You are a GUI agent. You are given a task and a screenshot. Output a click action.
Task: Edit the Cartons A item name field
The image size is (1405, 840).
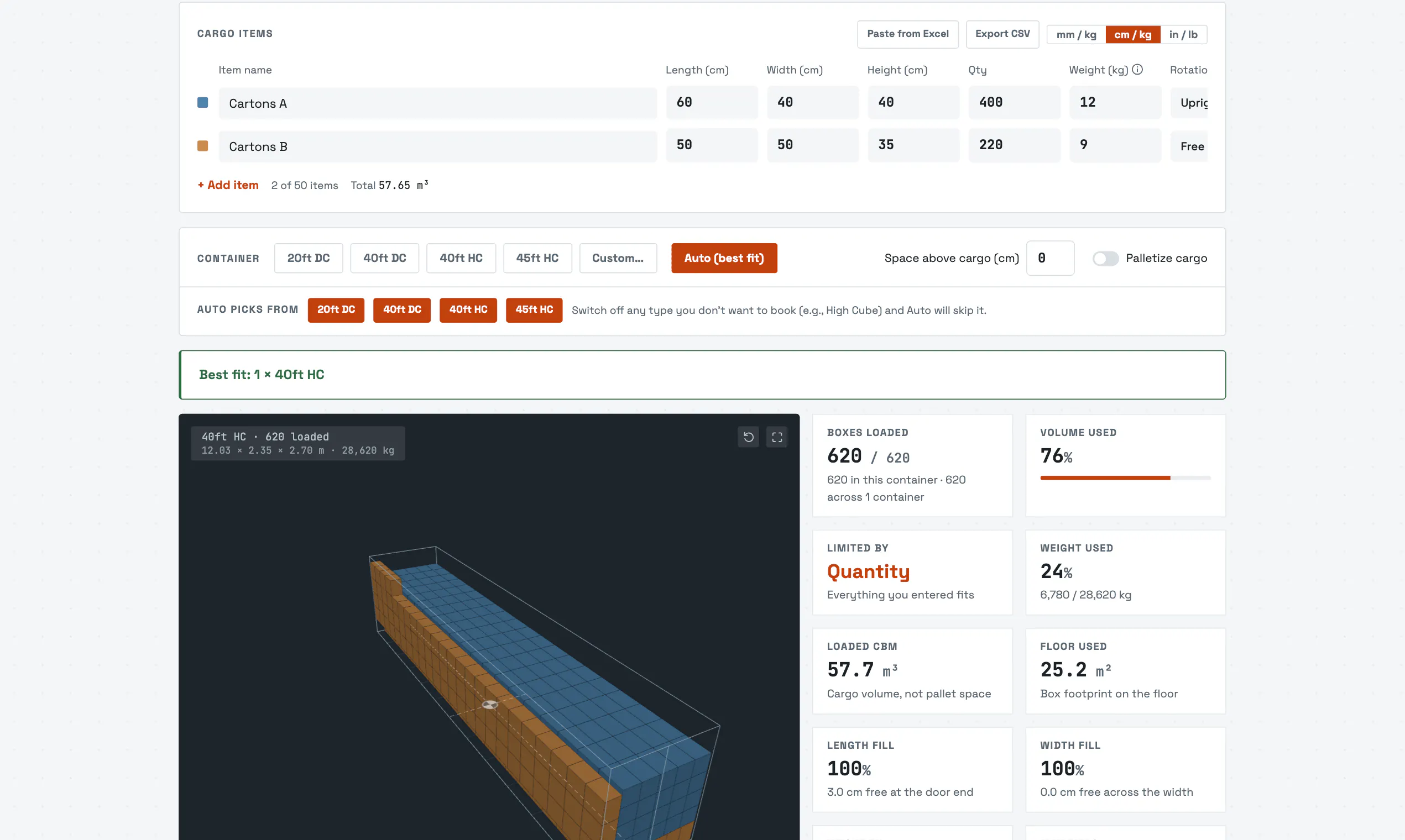point(438,103)
